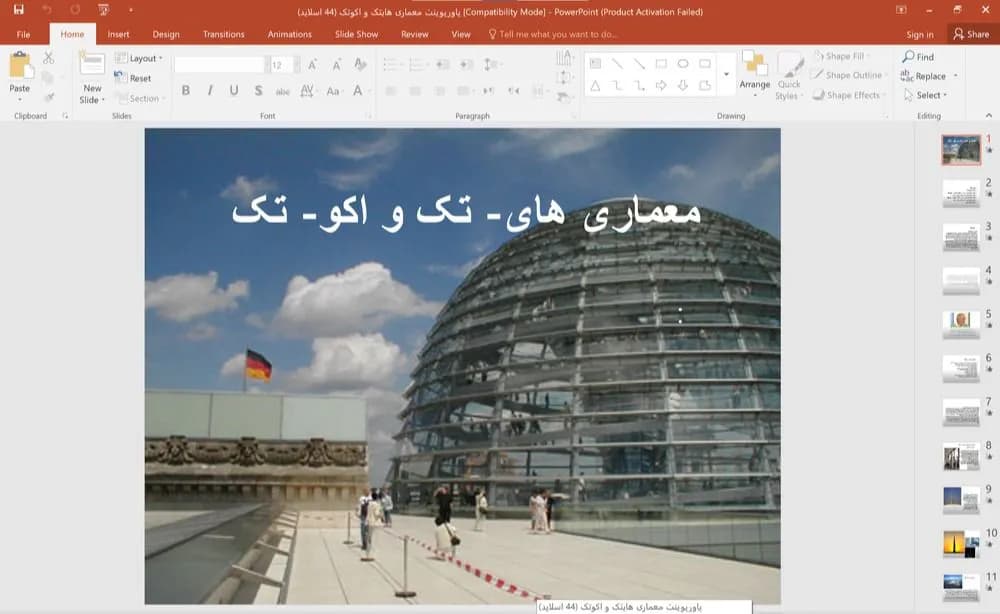Click Start From Beginning presentation icon

point(103,10)
